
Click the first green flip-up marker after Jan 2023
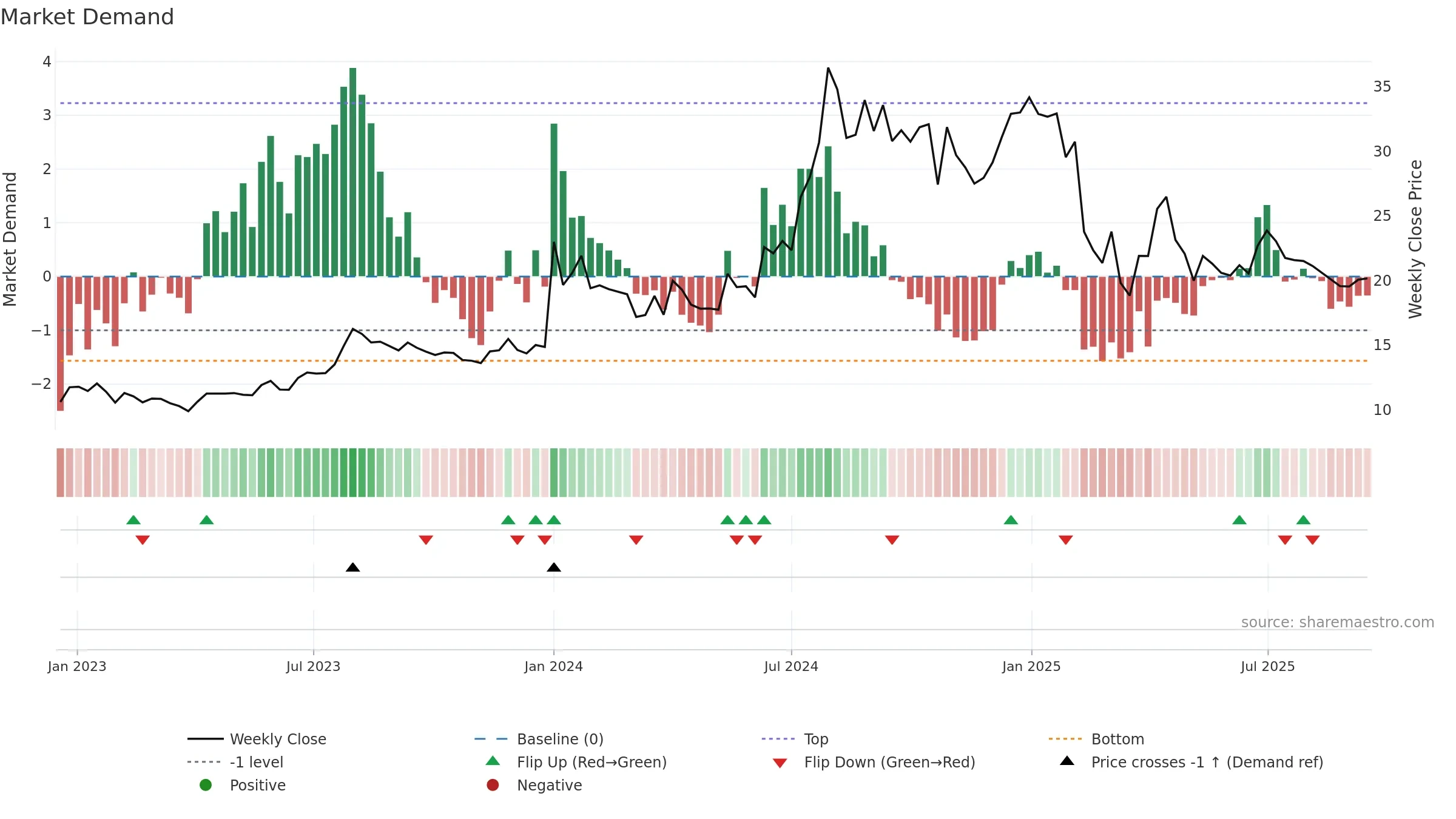click(133, 520)
